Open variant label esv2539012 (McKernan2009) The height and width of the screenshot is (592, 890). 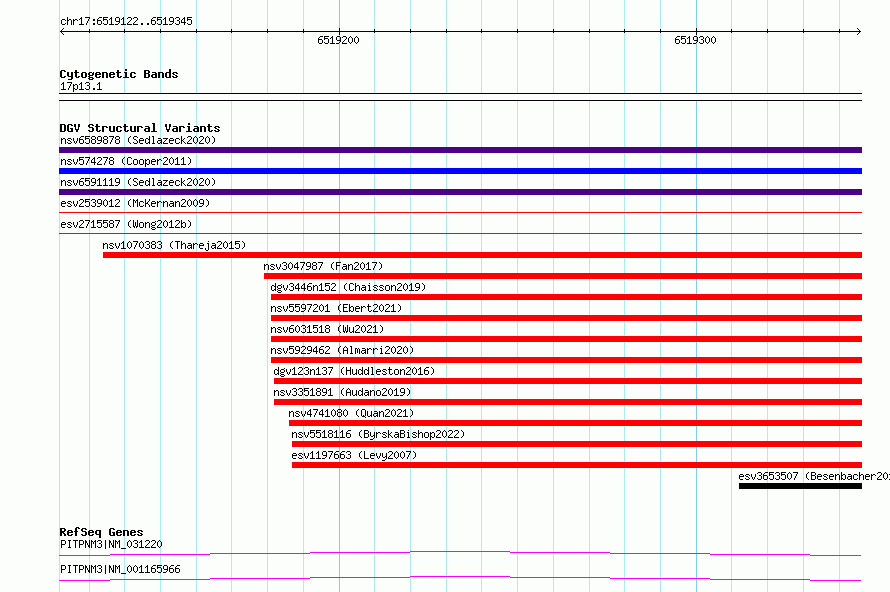coord(135,203)
